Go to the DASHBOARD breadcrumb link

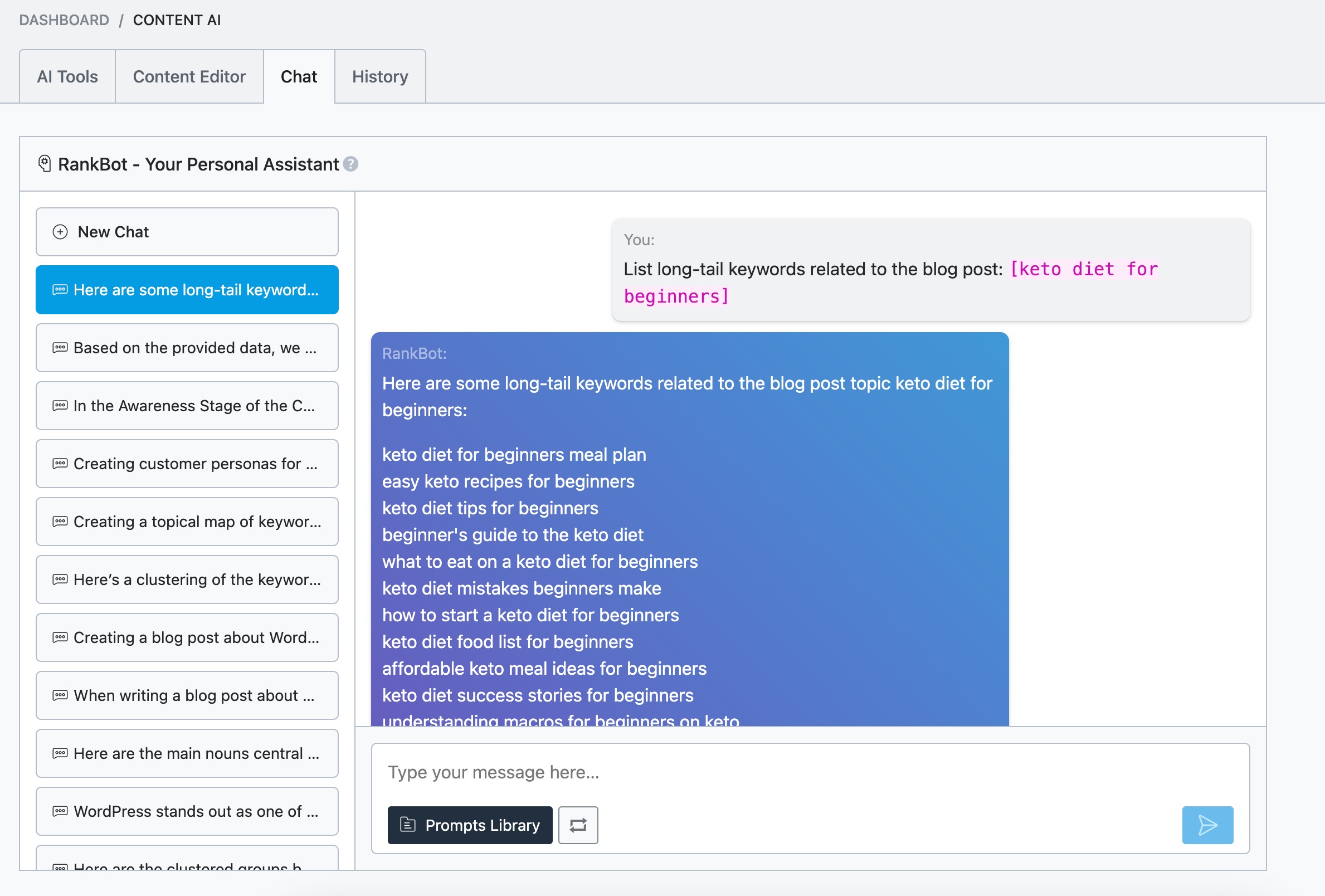point(64,20)
